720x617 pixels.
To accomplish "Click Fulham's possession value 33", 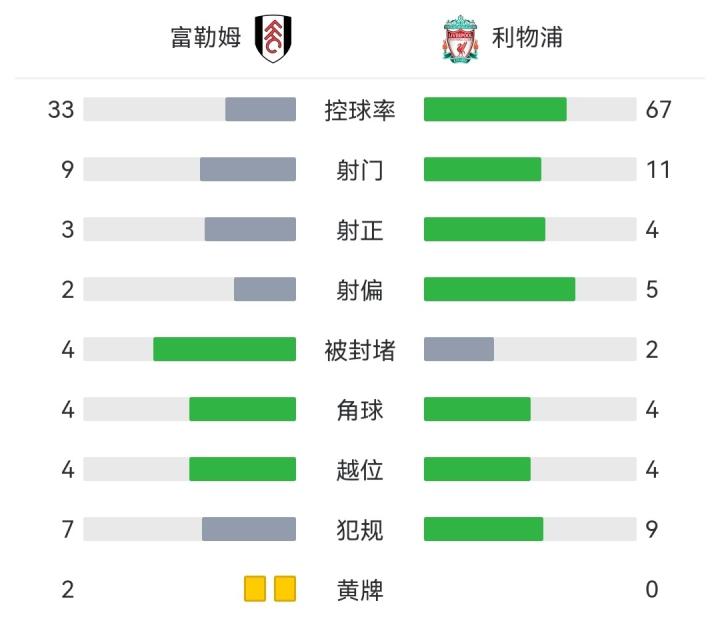I will 61,110.
